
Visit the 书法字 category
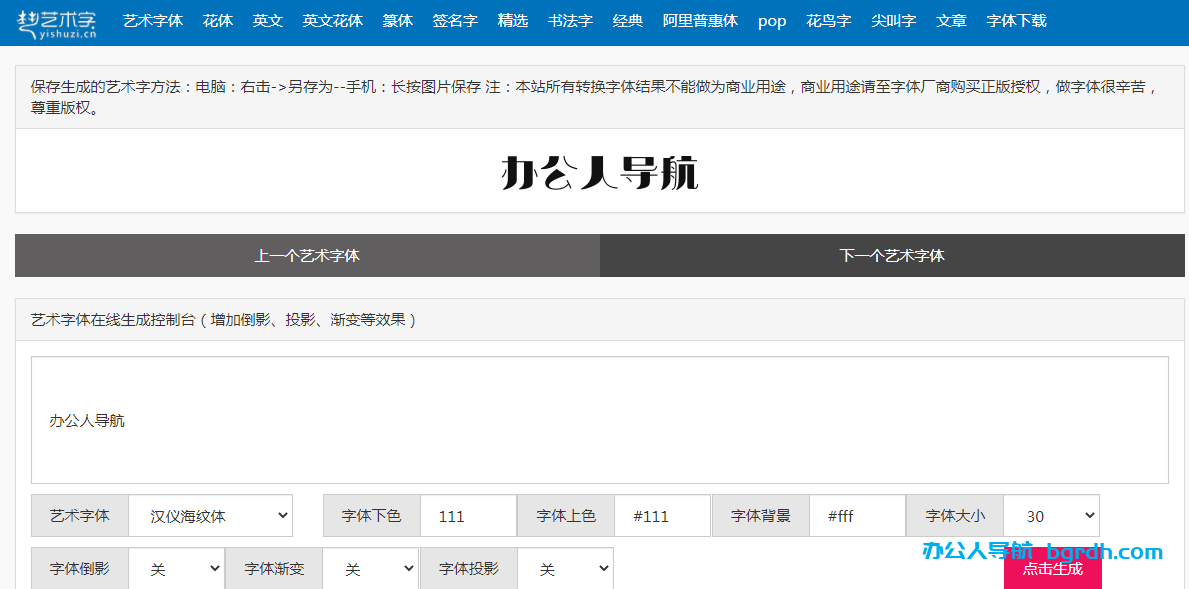coord(570,20)
